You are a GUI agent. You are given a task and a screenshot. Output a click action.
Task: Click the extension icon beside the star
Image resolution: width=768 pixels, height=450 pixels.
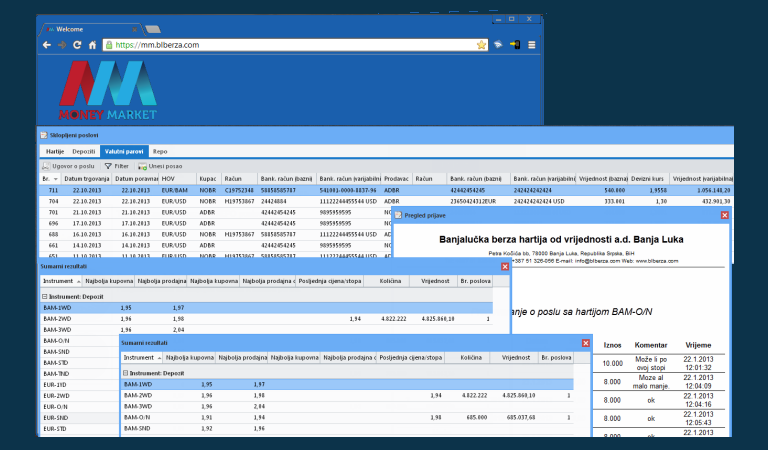click(x=498, y=45)
